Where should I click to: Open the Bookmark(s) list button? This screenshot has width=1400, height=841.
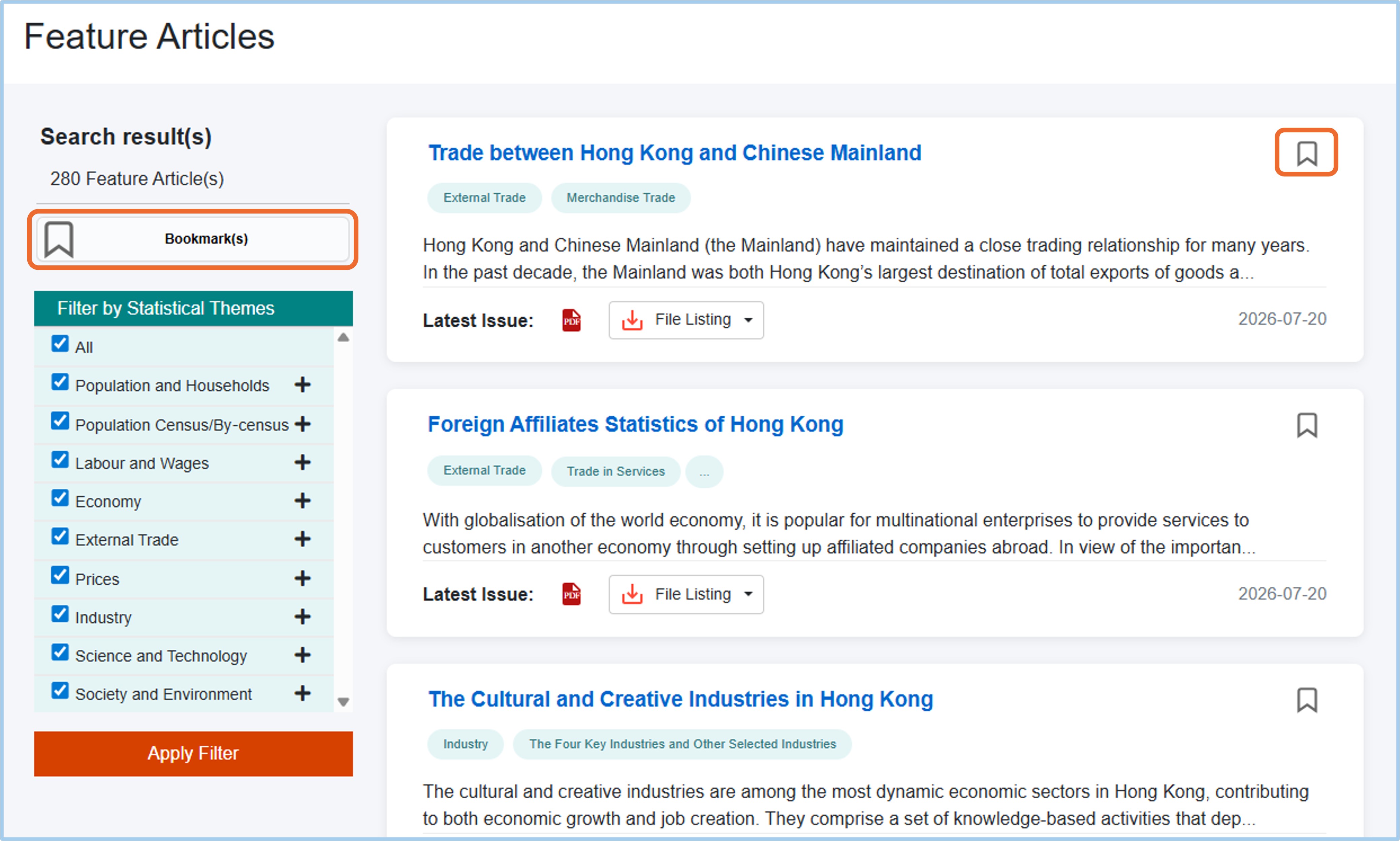click(193, 239)
